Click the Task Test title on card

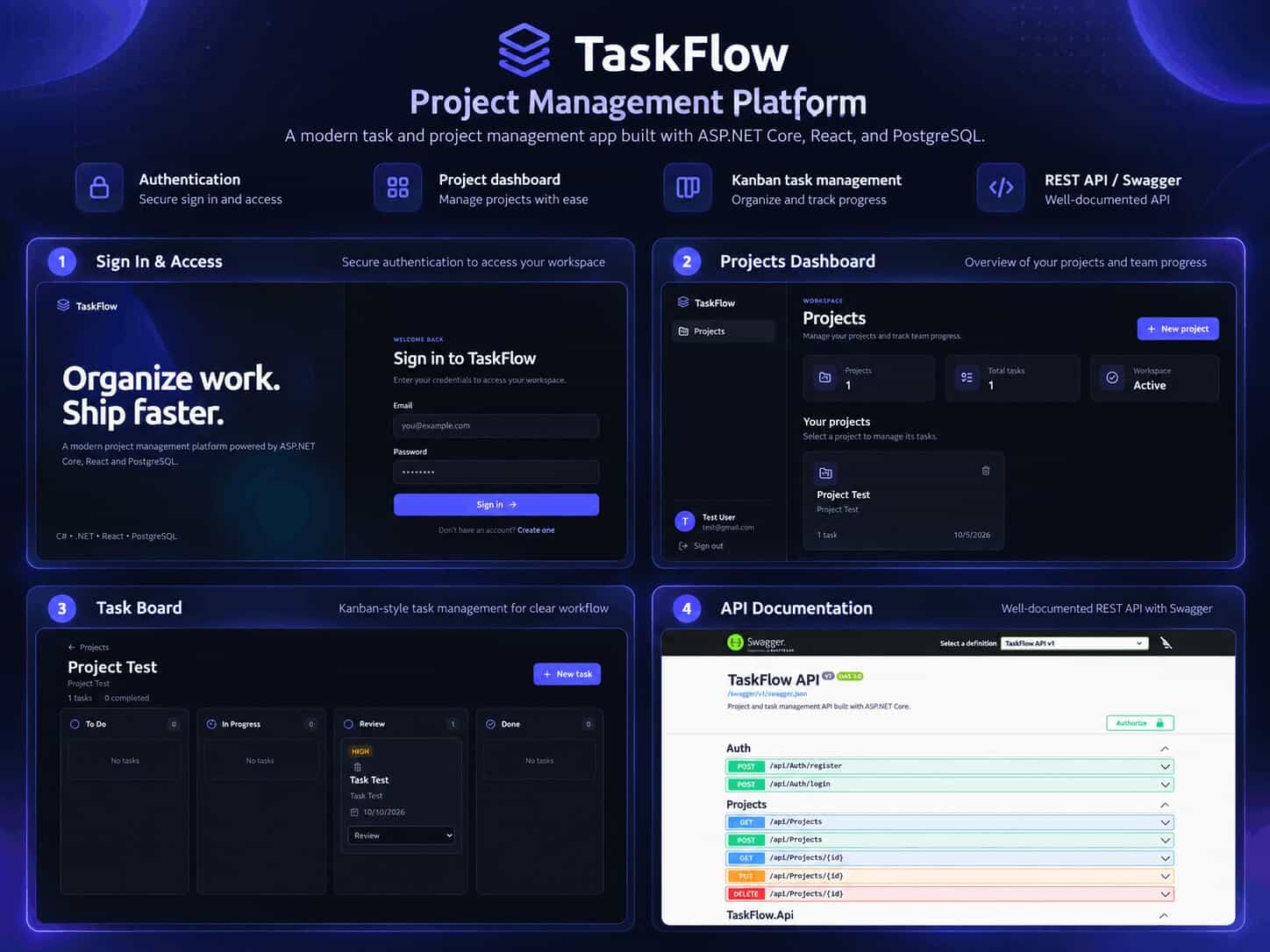point(369,780)
